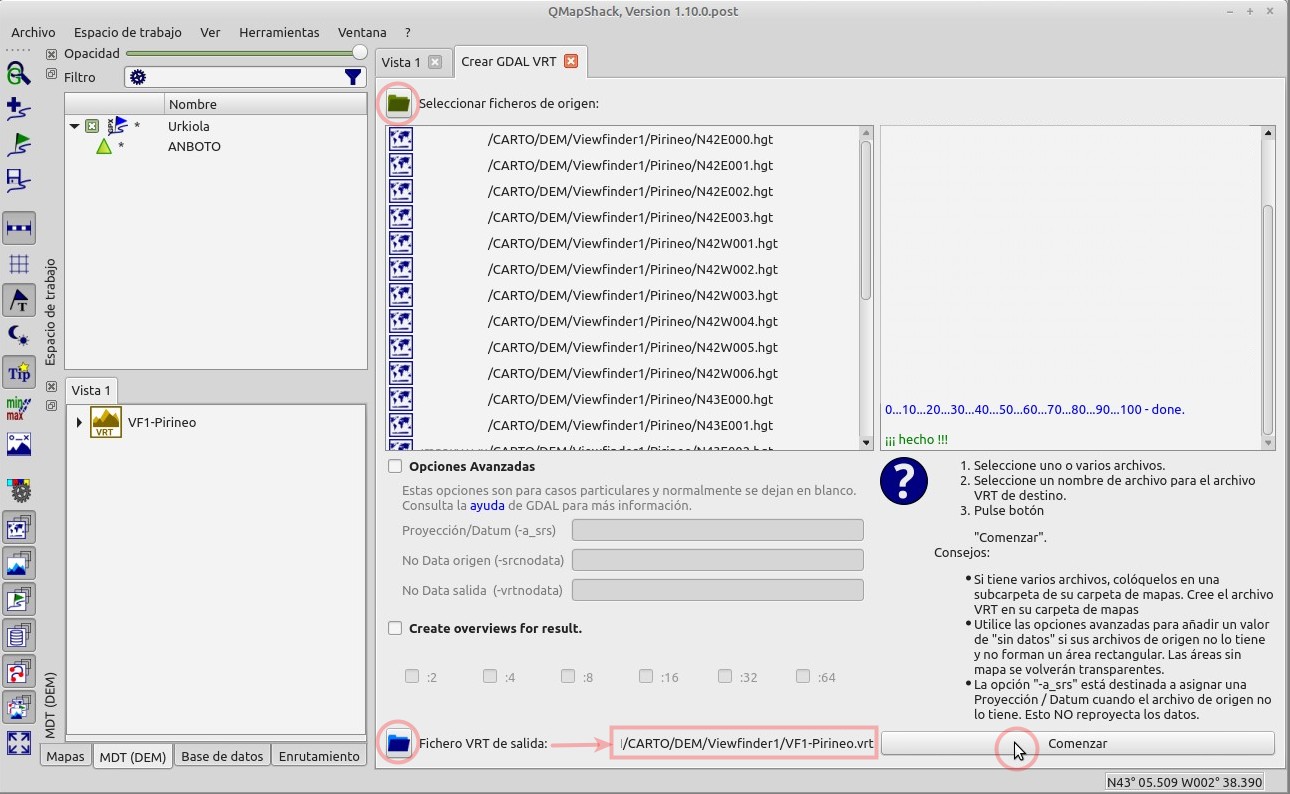
Task: Click the Opacidad slider handle
Action: point(359,52)
